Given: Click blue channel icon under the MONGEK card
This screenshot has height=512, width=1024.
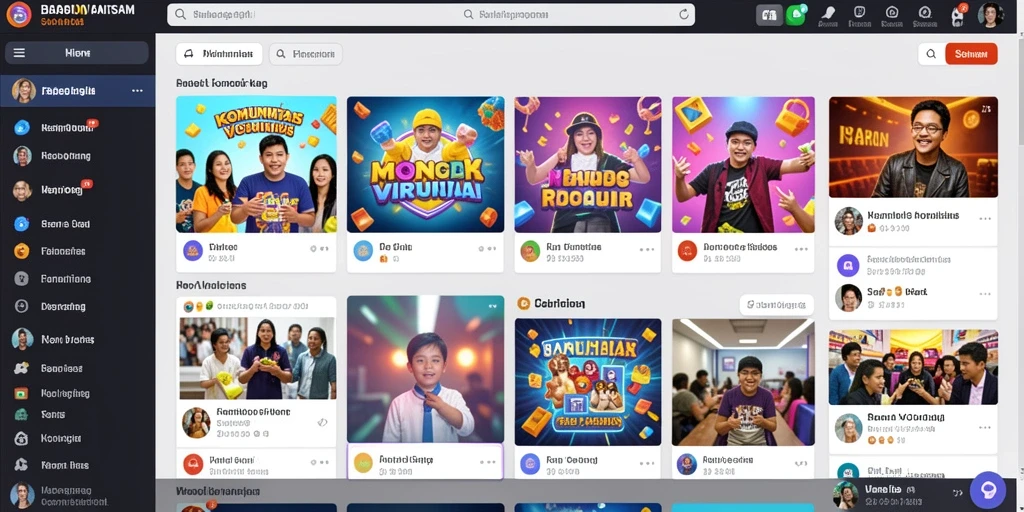Looking at the screenshot, I should coord(362,250).
